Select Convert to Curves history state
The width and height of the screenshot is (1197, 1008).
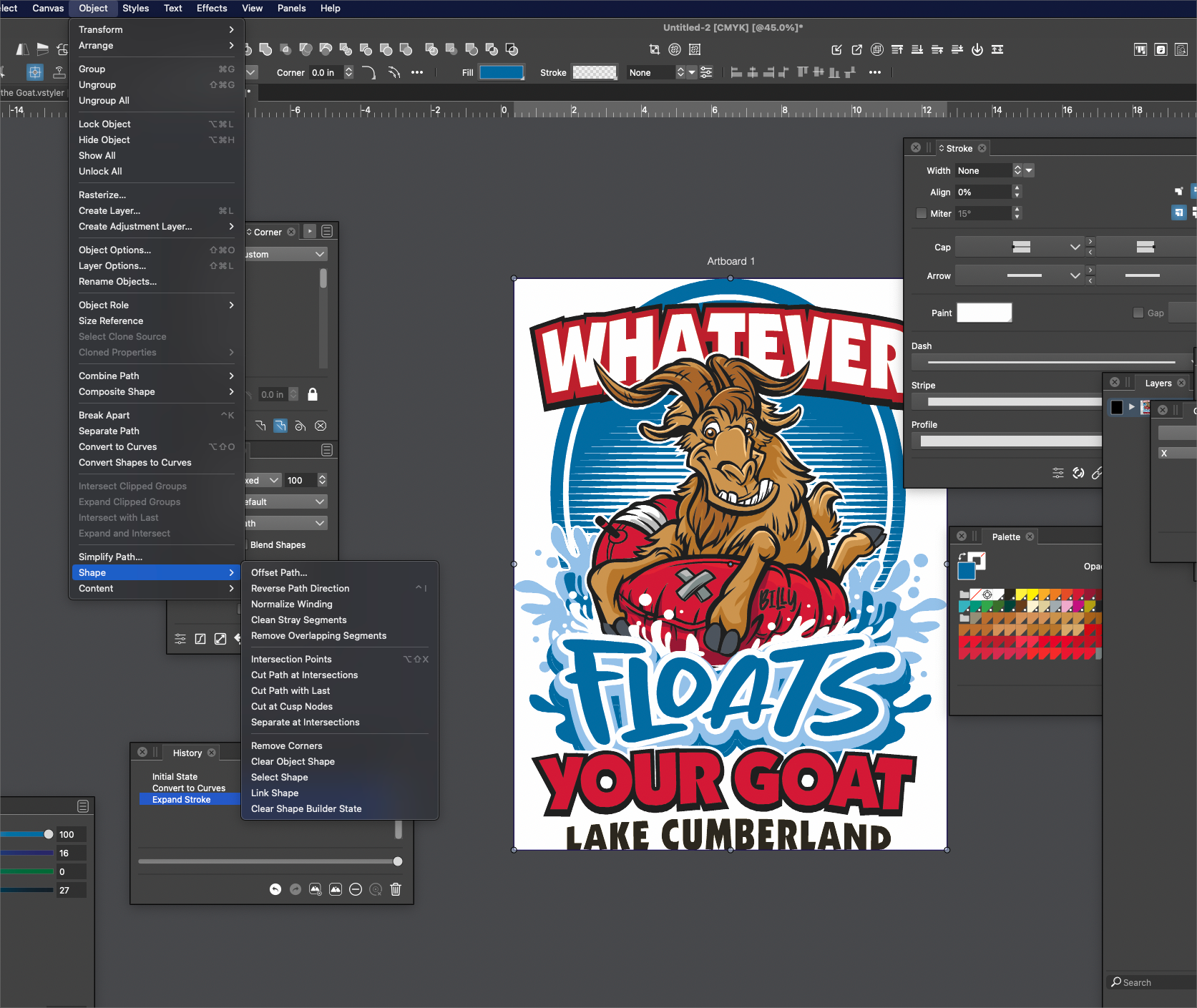pos(188,788)
